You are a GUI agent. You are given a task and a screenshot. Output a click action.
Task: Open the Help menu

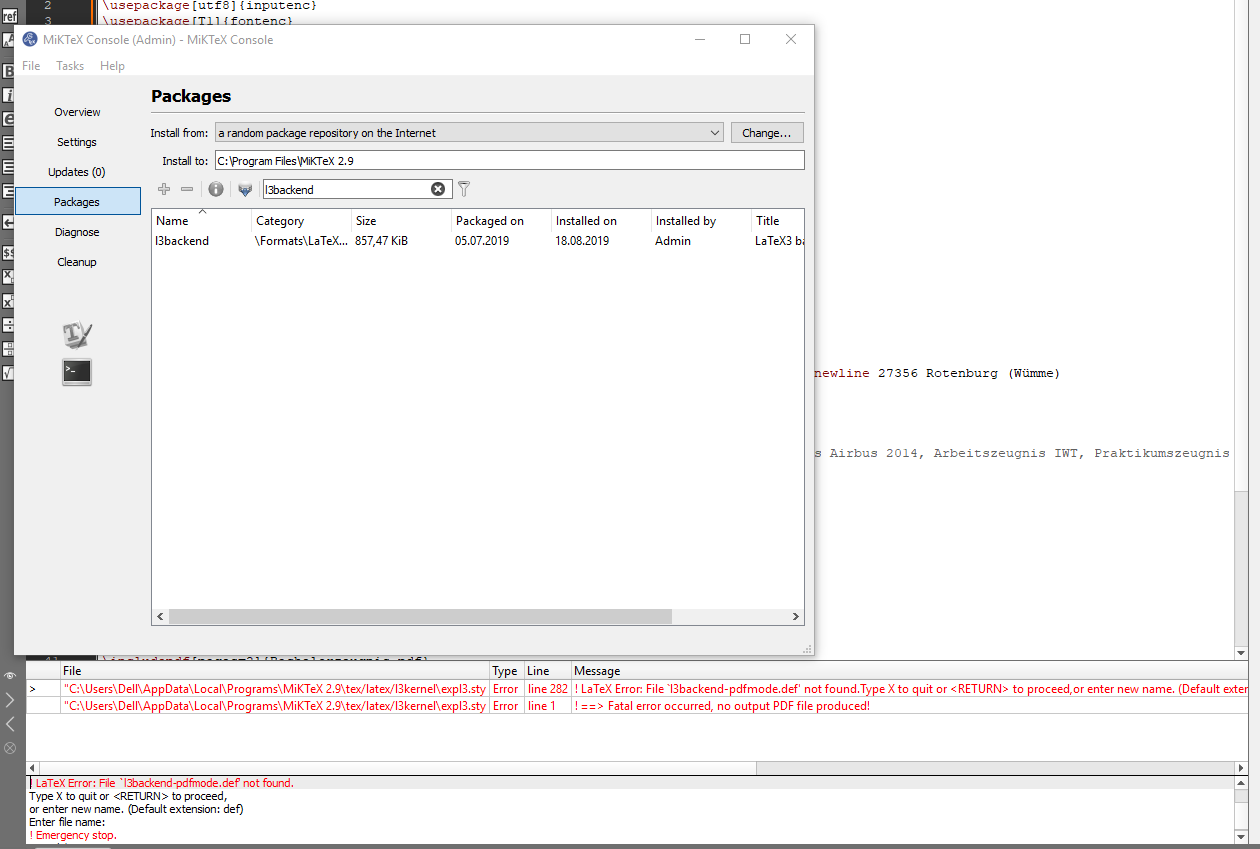[x=112, y=65]
